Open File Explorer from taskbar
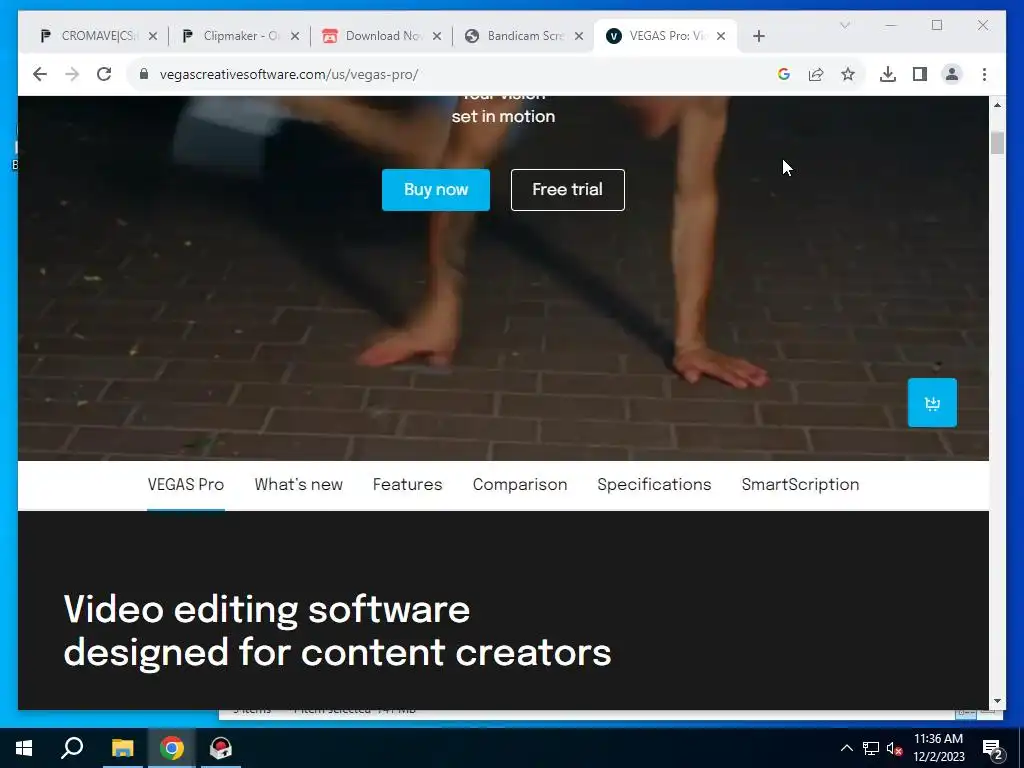The height and width of the screenshot is (768, 1024). 122,748
